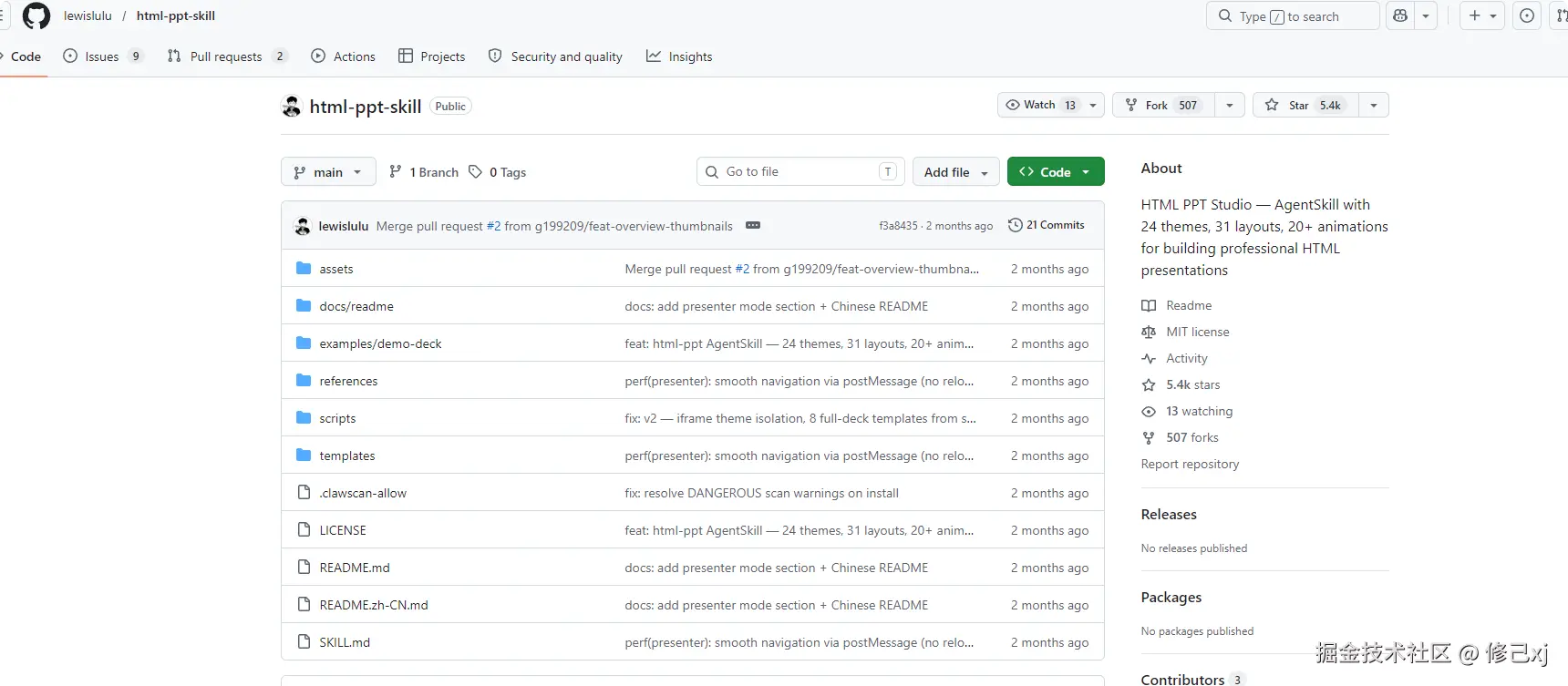1568x686 pixels.
Task: Click the Readme book icon in About
Action: pyautogui.click(x=1149, y=305)
